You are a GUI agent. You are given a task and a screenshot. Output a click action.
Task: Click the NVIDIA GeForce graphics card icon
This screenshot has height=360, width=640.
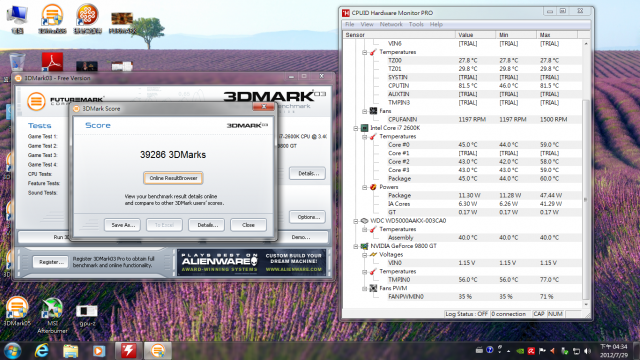tap(364, 246)
